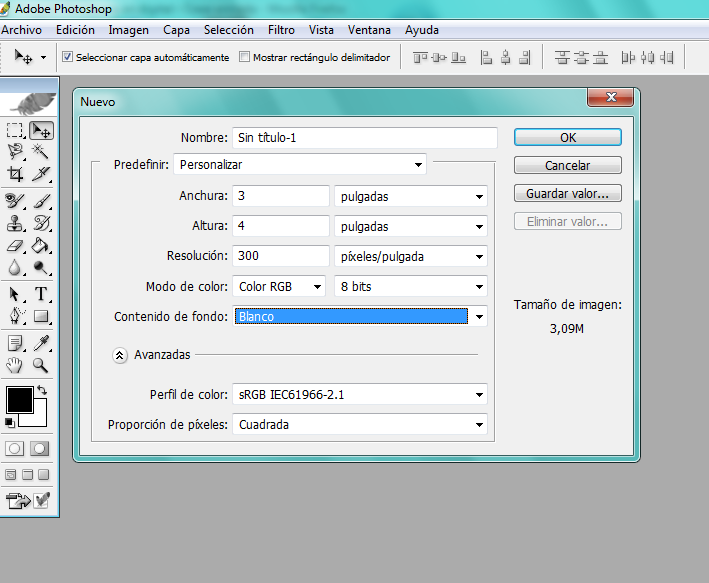The width and height of the screenshot is (709, 583).
Task: Reset default foreground and background colors
Action: [9, 422]
